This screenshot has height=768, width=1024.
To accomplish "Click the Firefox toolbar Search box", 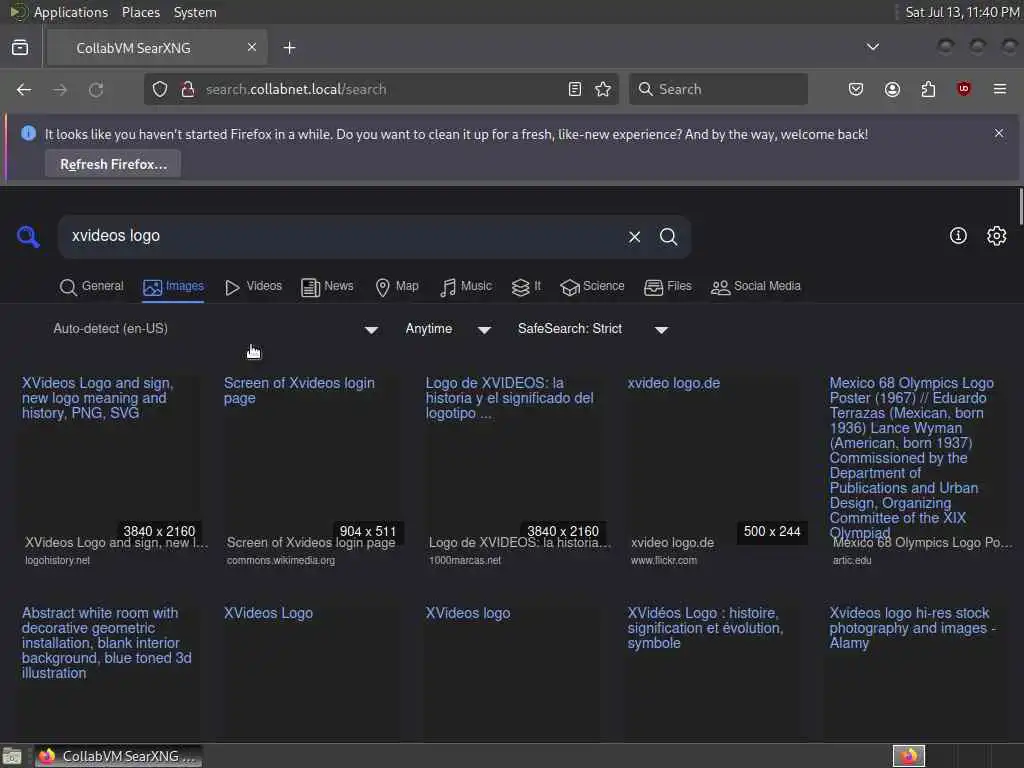I will coord(718,89).
